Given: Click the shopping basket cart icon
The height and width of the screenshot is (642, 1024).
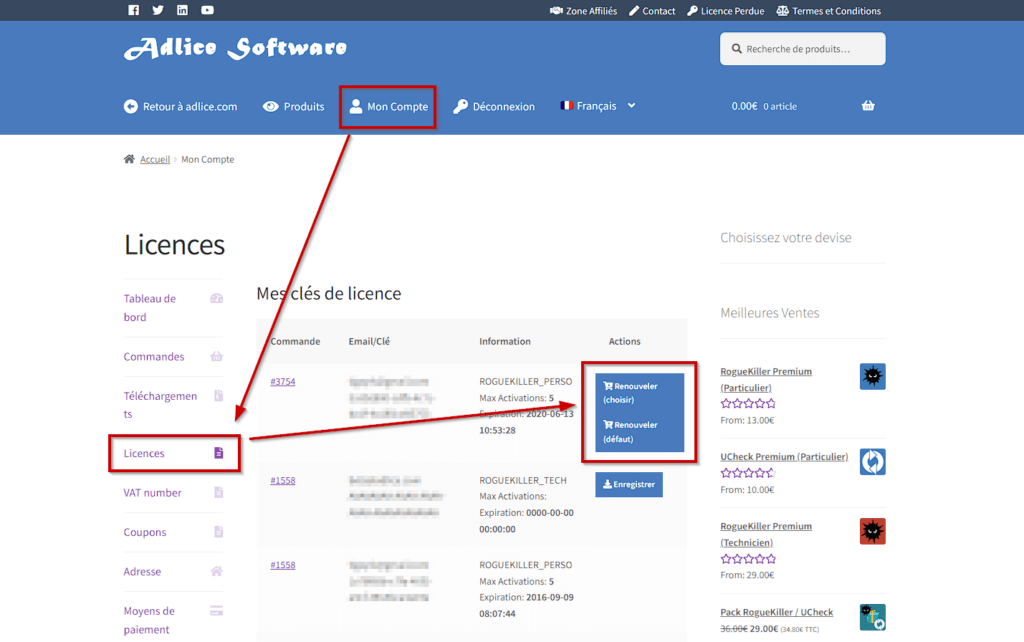Looking at the screenshot, I should [x=867, y=106].
